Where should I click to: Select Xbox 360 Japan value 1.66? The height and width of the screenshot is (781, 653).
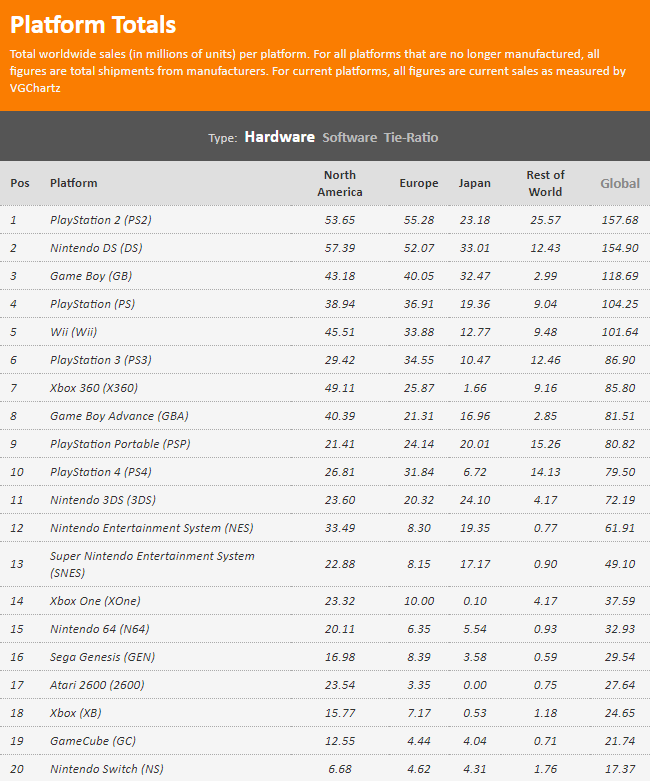(475, 388)
